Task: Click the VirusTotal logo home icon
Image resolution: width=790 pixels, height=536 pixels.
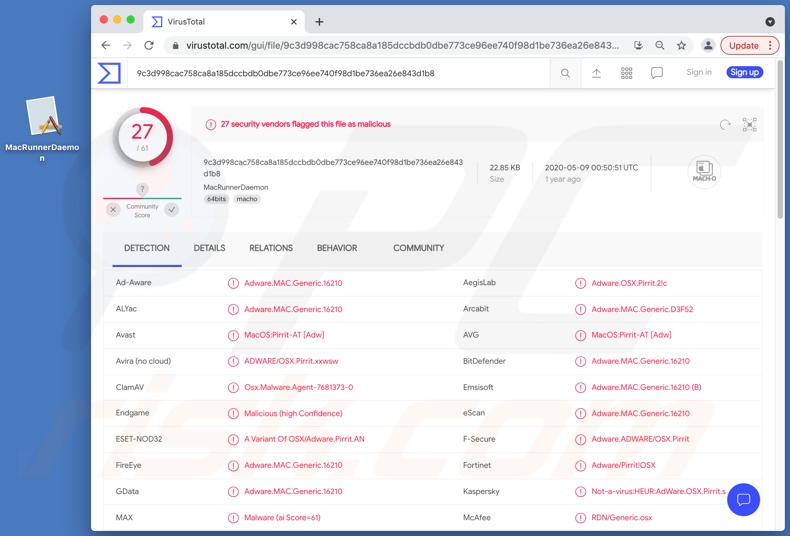Action: tap(109, 73)
